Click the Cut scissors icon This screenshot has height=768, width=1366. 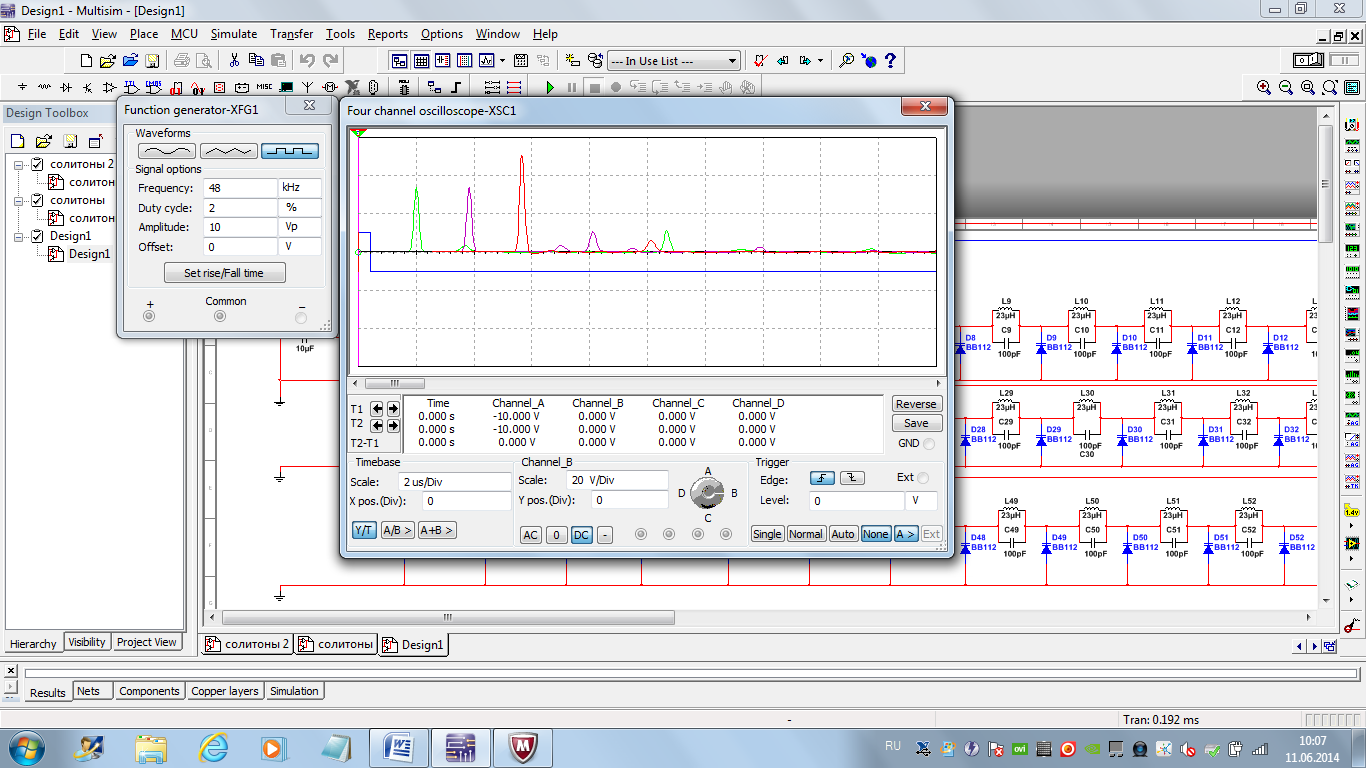[234, 61]
